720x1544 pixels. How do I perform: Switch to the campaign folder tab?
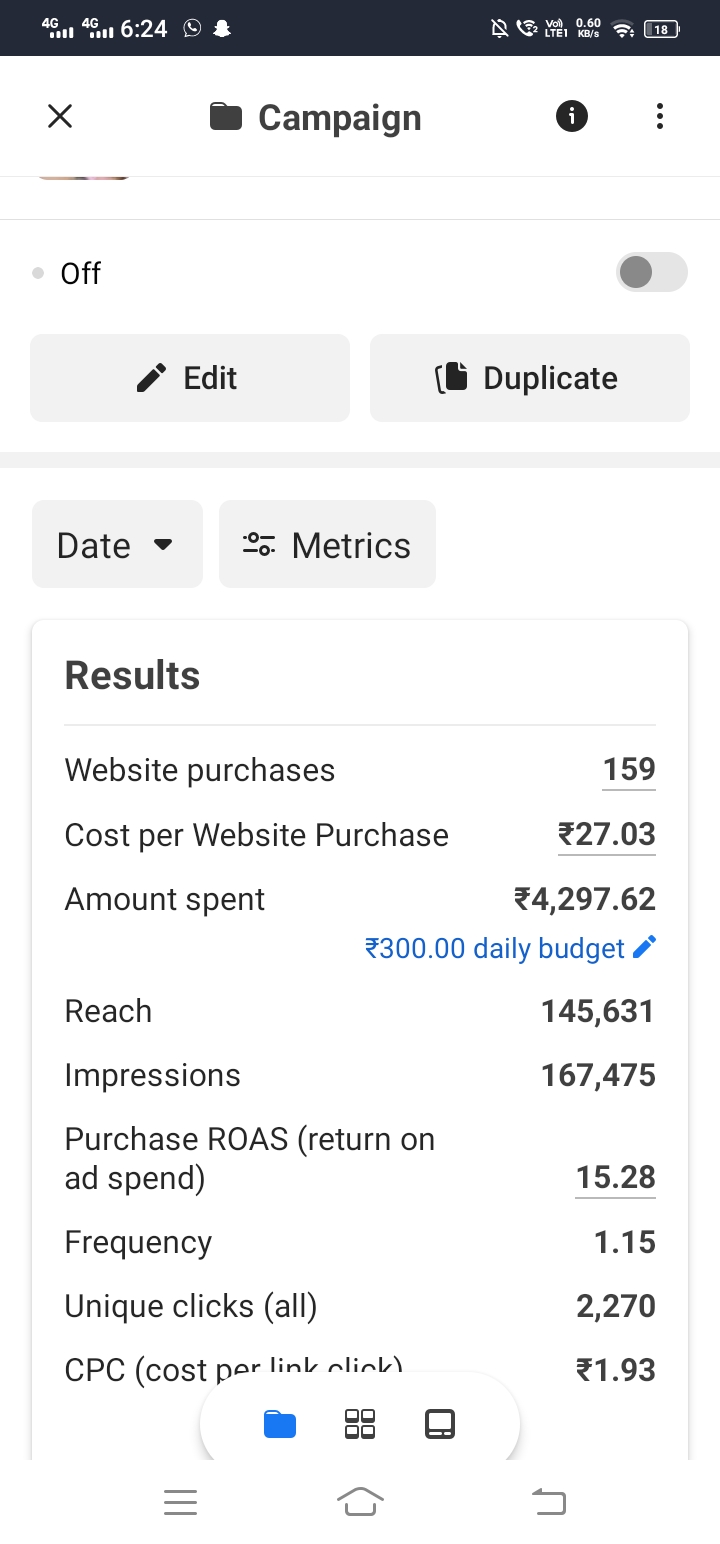[x=280, y=1424]
